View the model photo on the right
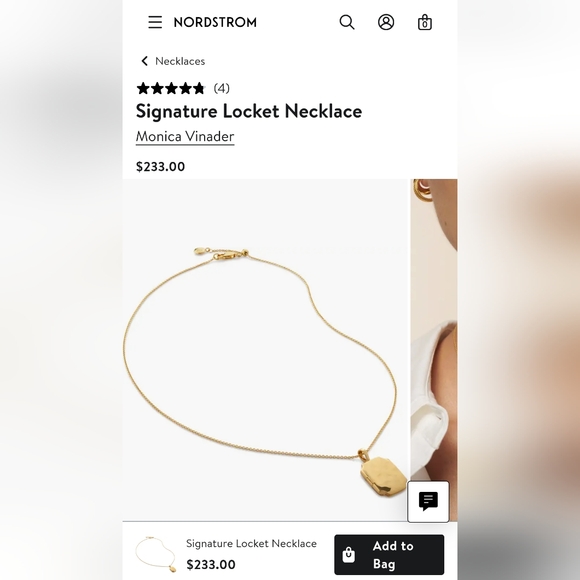Screen dimensions: 580x580 (434, 350)
